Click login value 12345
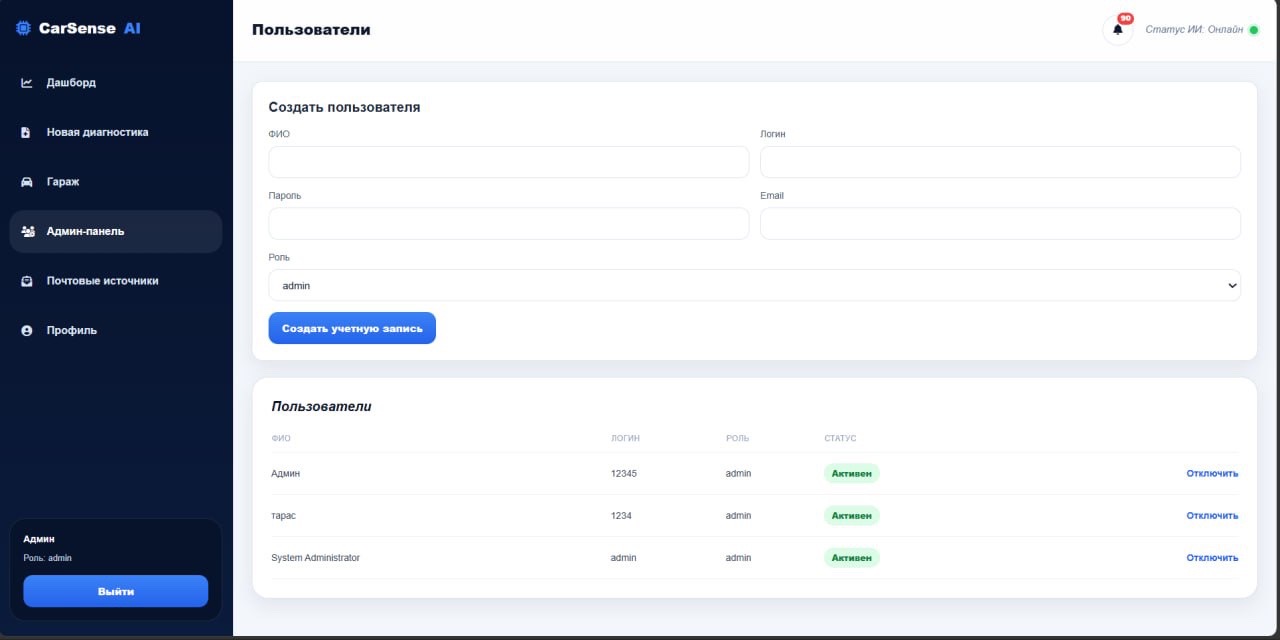The height and width of the screenshot is (640, 1280). click(623, 474)
